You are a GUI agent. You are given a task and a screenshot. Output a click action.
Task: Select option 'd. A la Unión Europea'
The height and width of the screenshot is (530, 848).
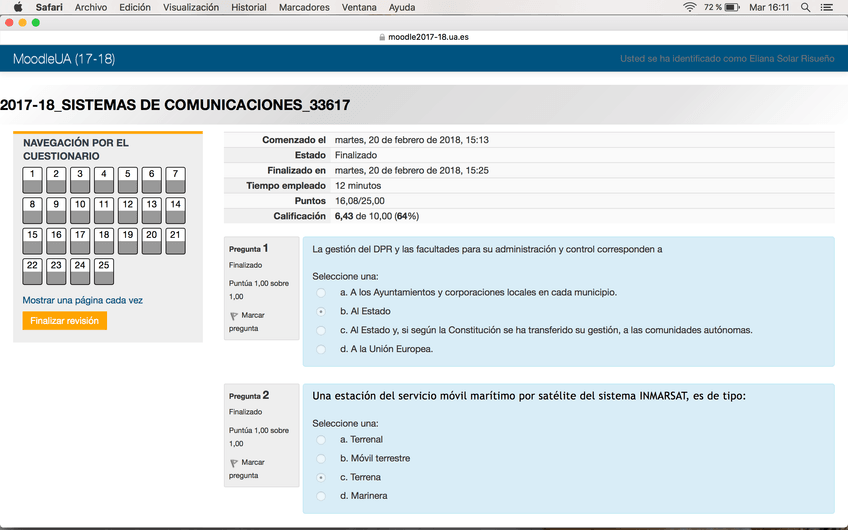coord(321,349)
